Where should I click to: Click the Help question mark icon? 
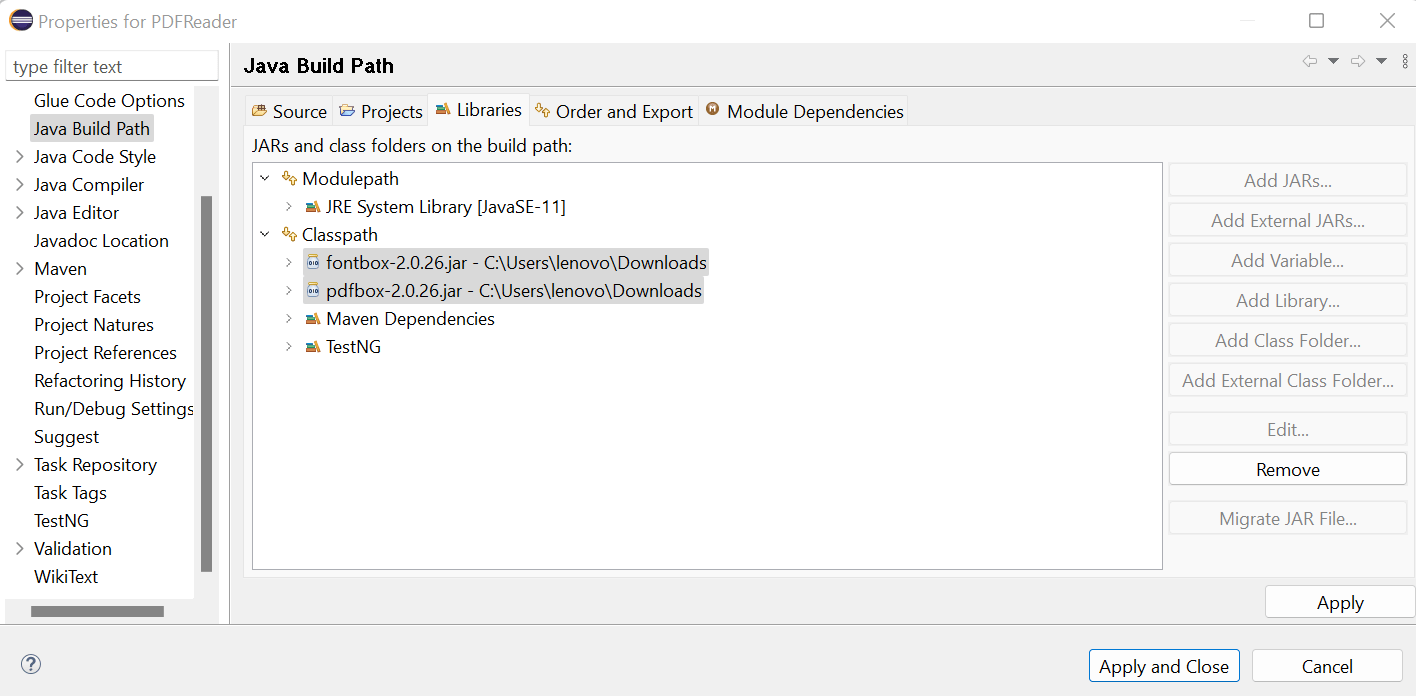31,663
